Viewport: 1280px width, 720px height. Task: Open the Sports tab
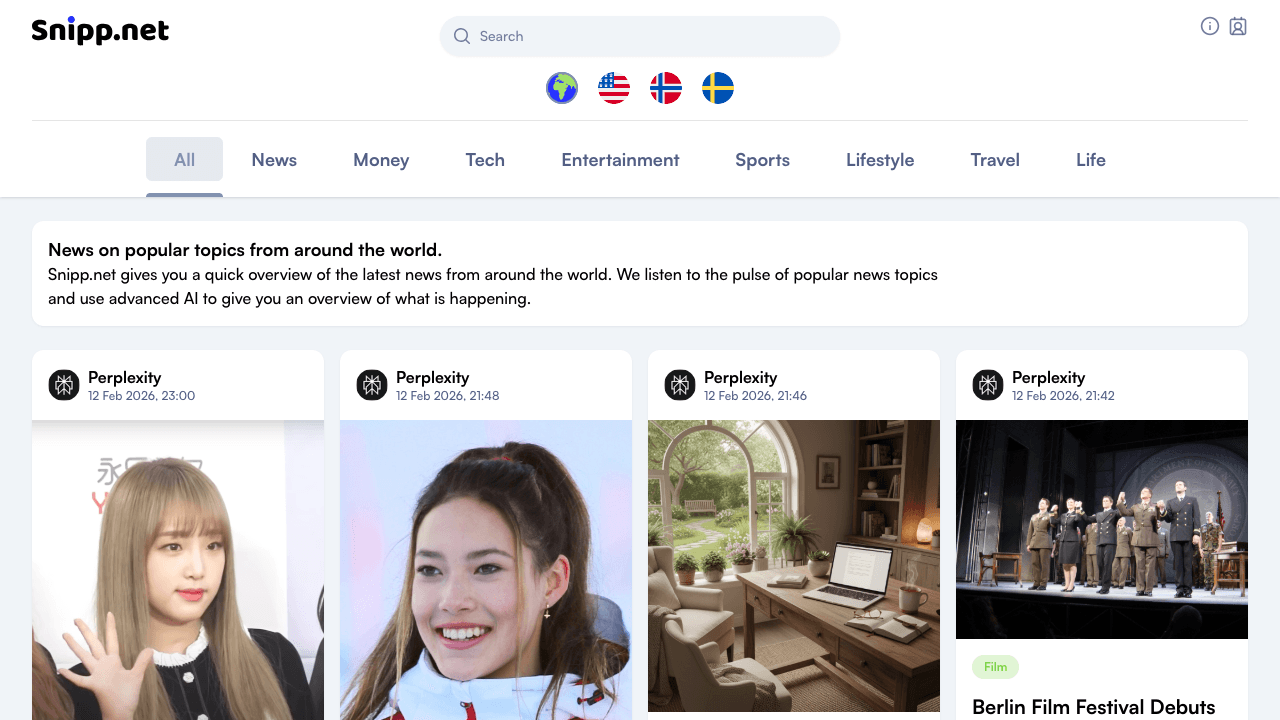click(x=762, y=160)
